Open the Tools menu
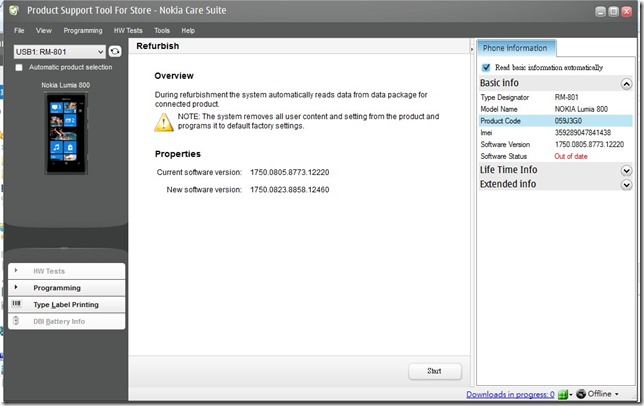Viewport: 644px width, 406px height. 162,30
